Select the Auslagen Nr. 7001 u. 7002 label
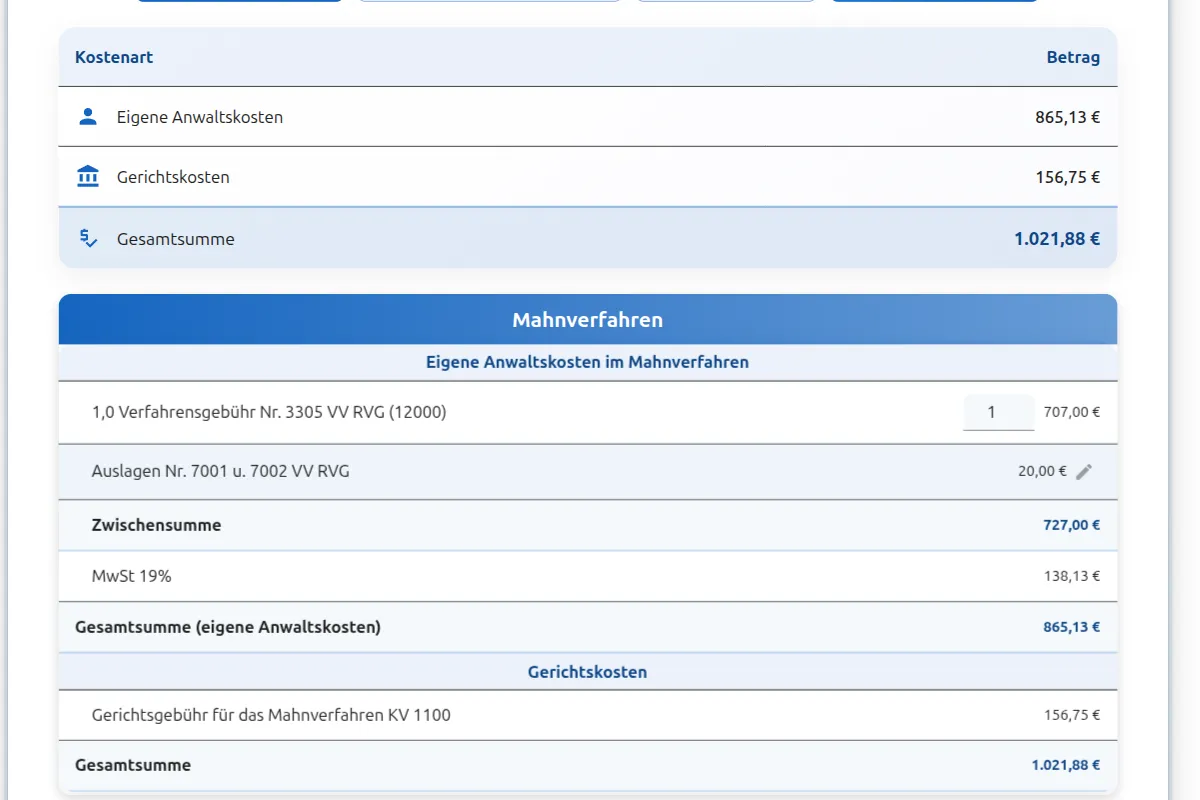 (221, 471)
